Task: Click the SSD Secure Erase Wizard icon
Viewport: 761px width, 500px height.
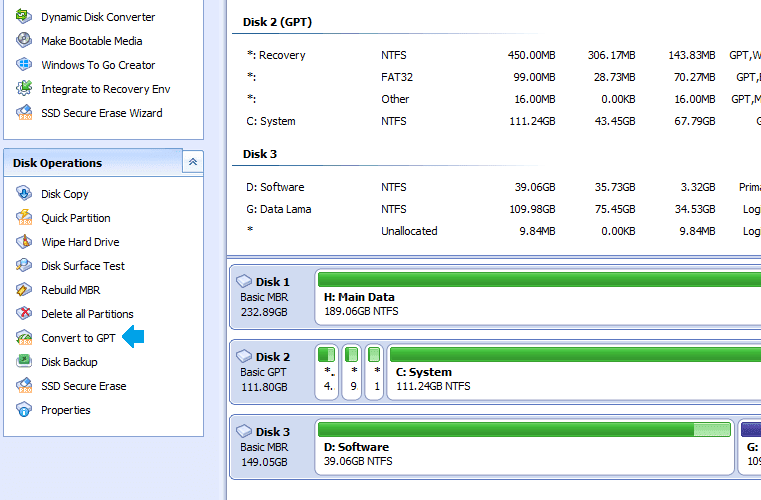Action: coord(24,113)
